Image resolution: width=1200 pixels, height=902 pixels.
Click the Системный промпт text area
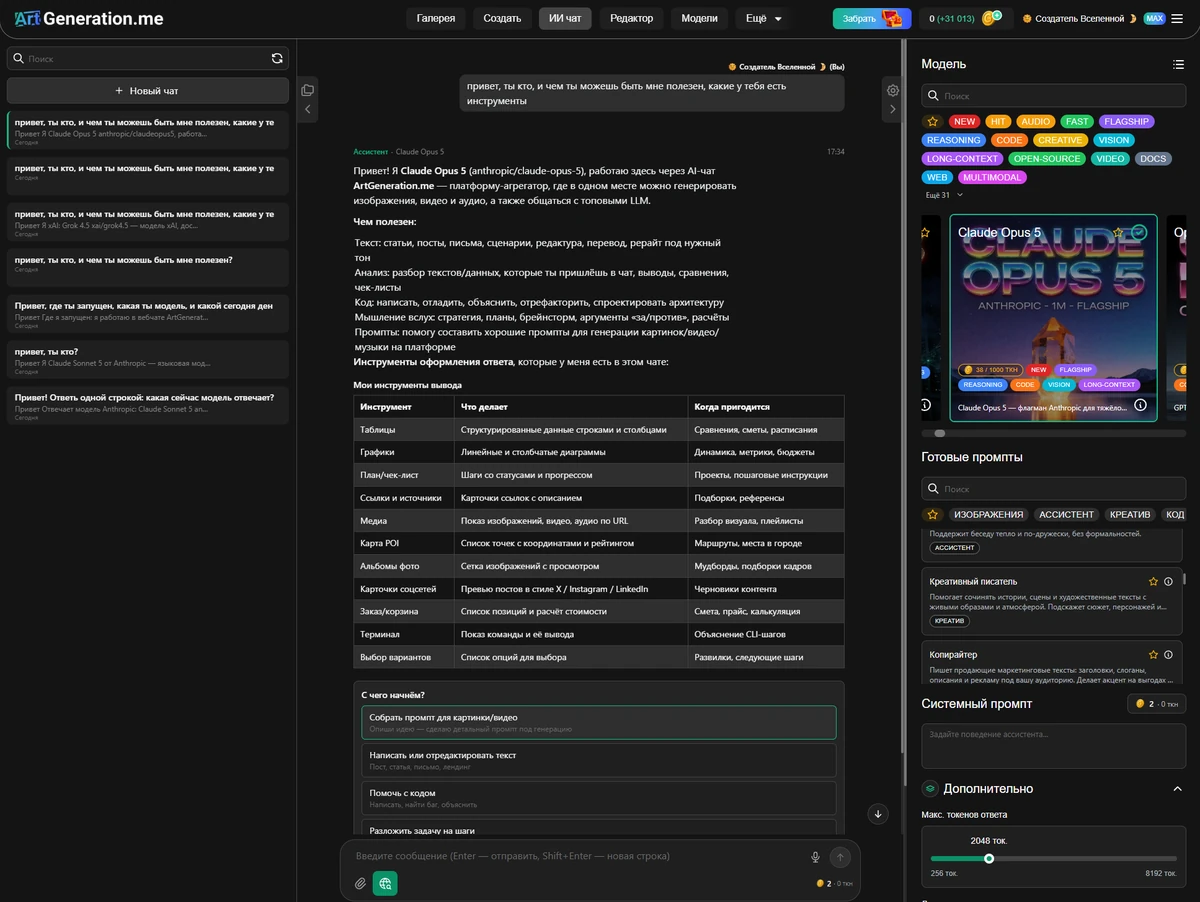click(1053, 745)
